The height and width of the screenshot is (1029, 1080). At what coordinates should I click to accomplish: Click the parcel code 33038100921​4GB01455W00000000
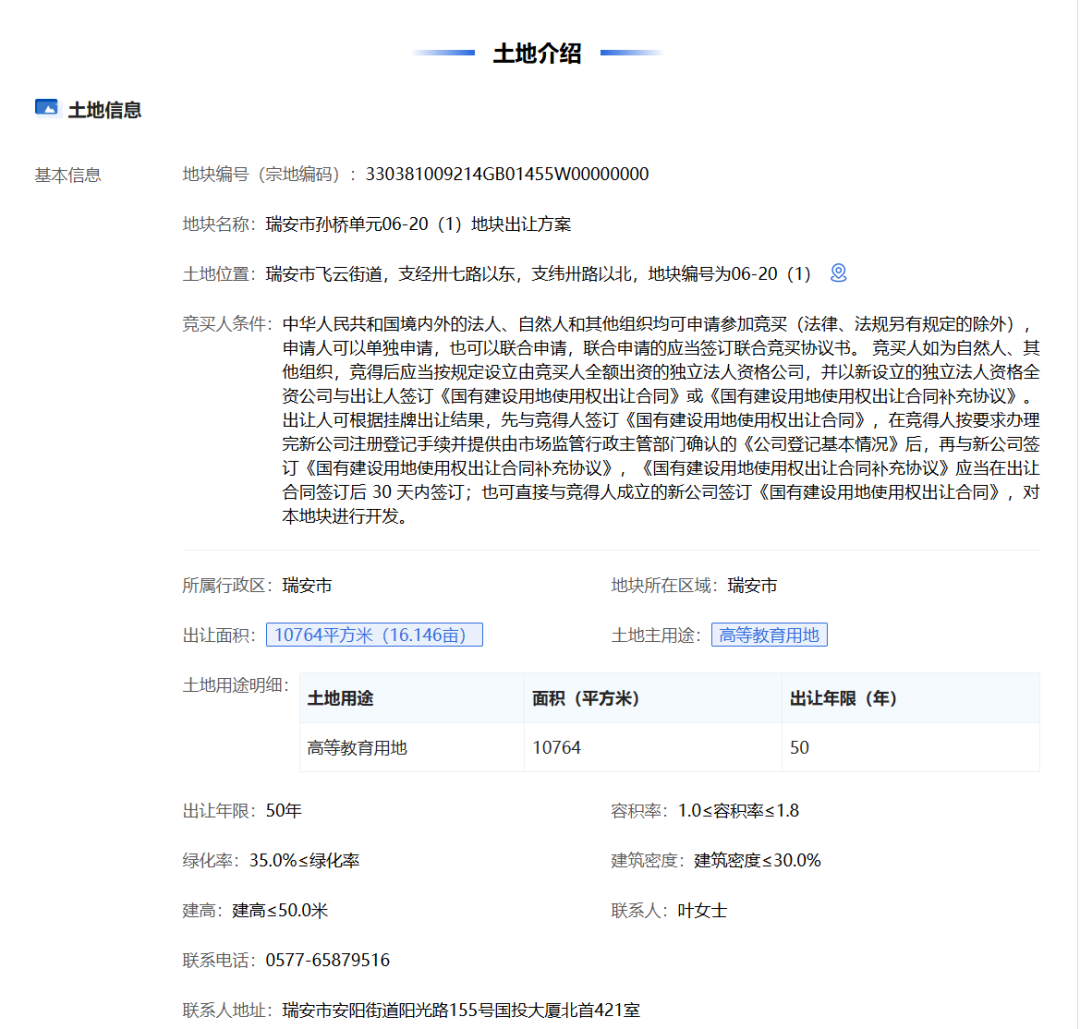507,174
